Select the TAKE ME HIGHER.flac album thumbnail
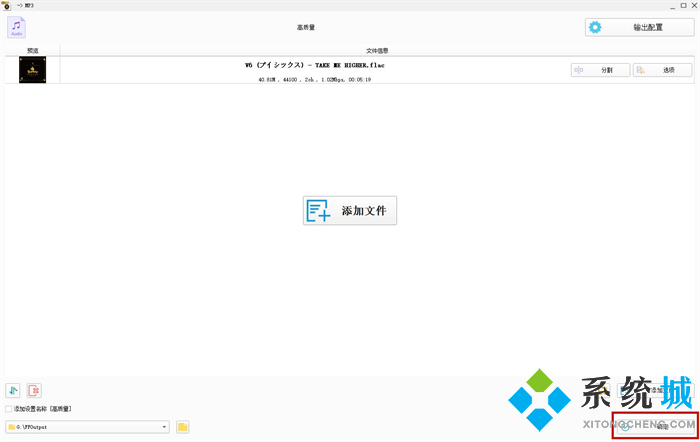The image size is (700, 442). (x=32, y=70)
